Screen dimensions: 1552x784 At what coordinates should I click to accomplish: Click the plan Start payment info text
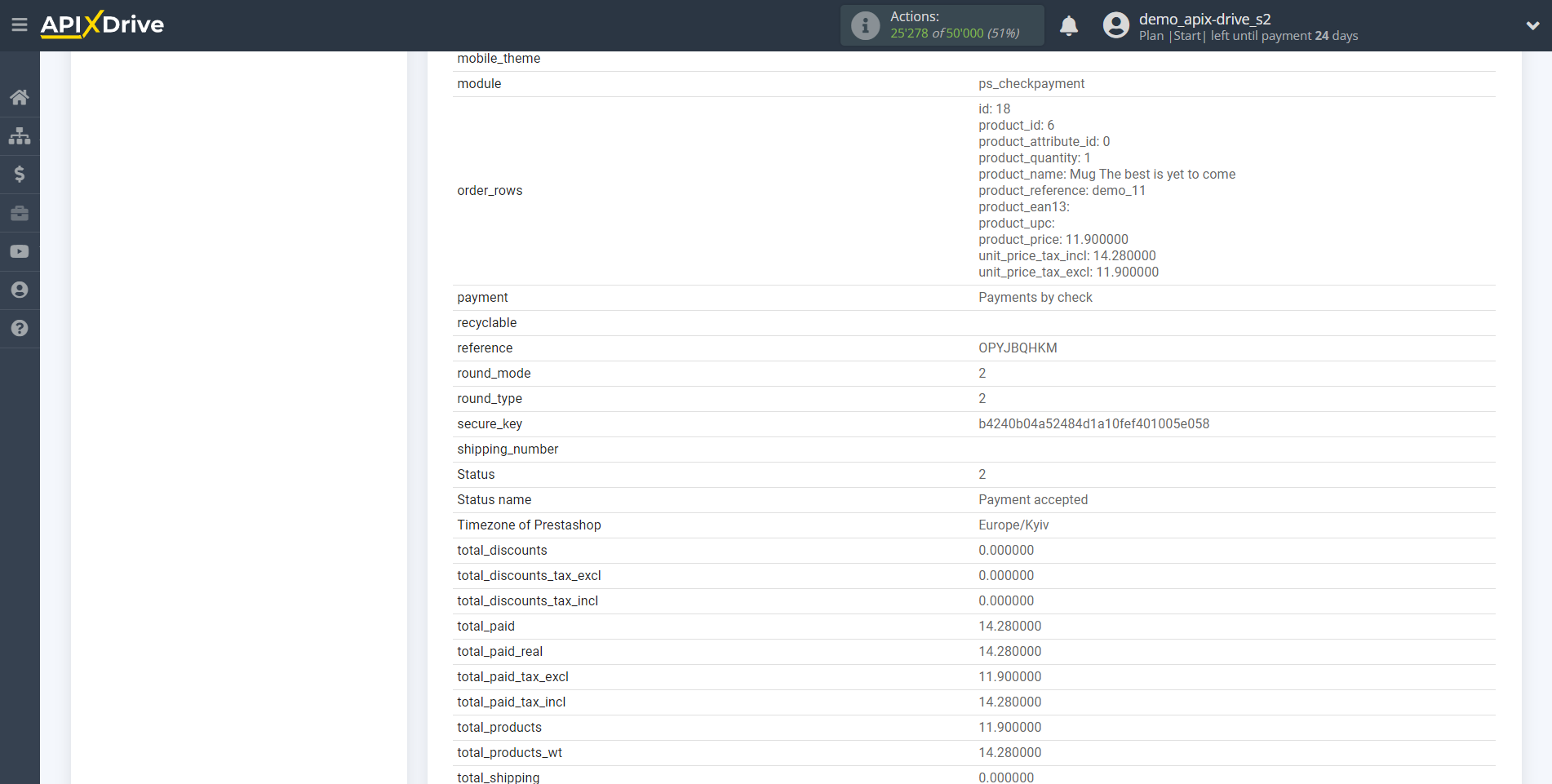tap(1248, 36)
